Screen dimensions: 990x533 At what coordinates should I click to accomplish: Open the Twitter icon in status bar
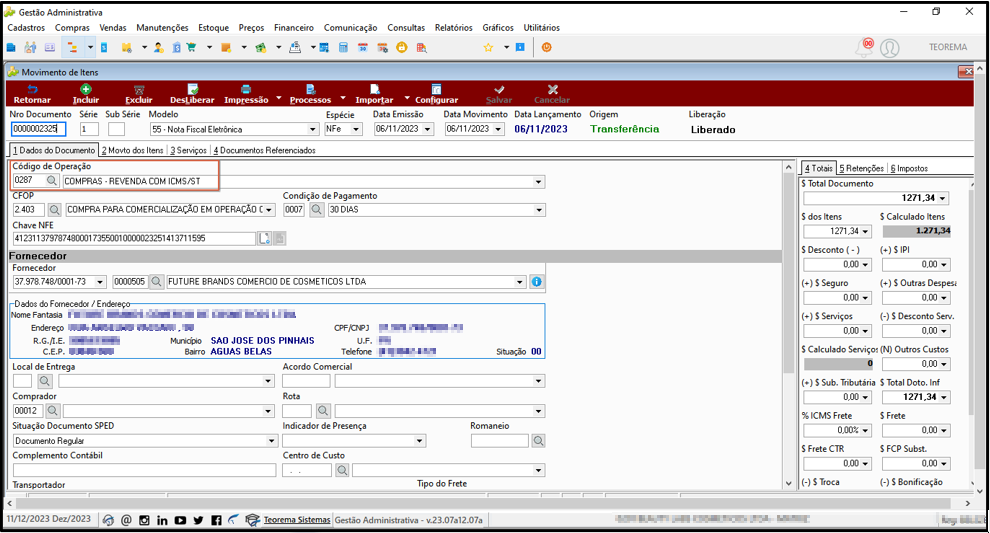click(x=198, y=520)
